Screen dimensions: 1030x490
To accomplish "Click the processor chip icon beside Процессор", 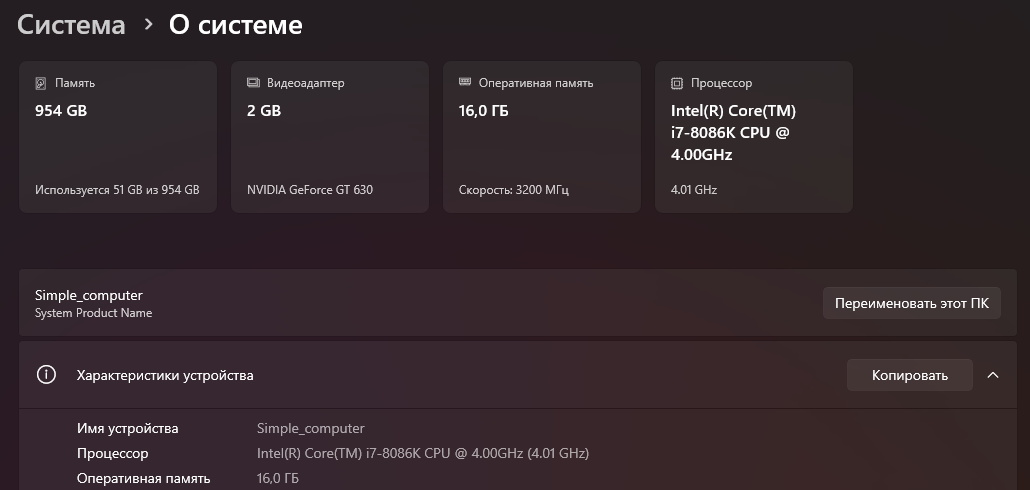I will pos(677,83).
